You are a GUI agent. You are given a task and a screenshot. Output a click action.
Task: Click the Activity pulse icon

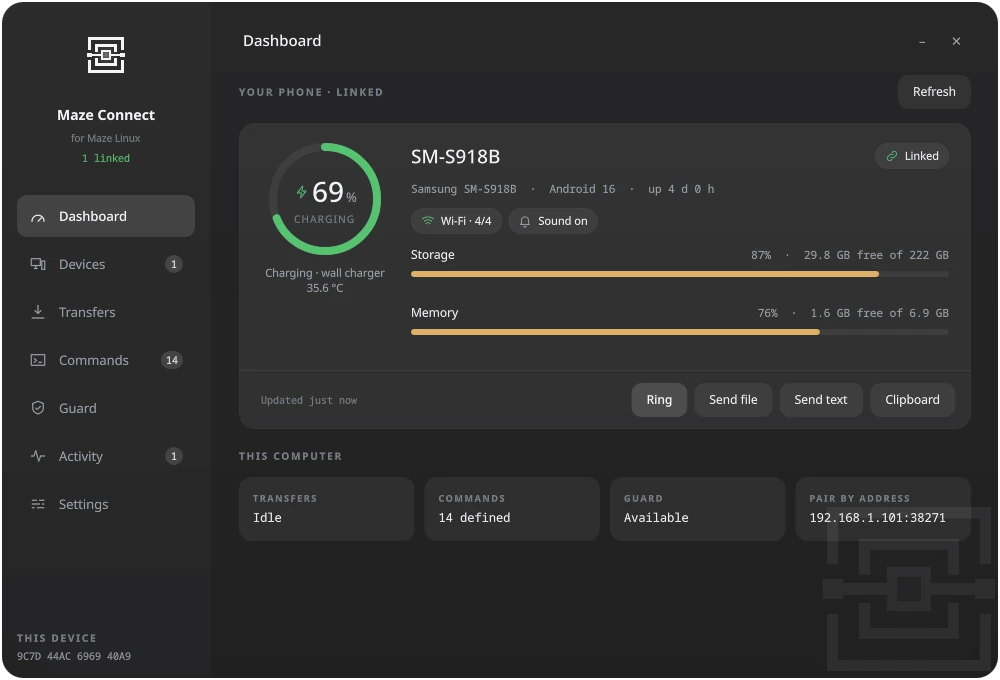(x=38, y=456)
